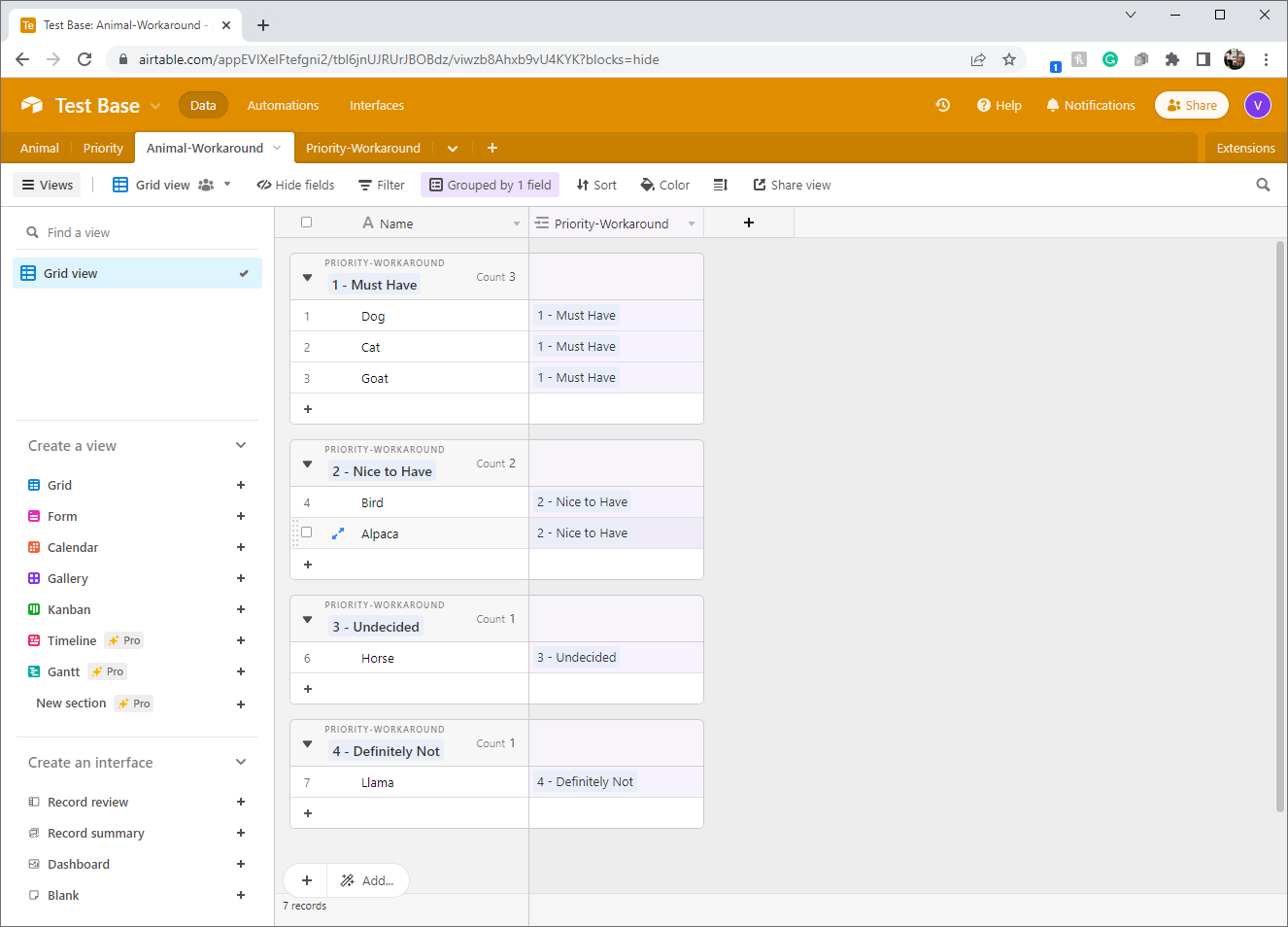Click the Share button

tap(1192, 105)
